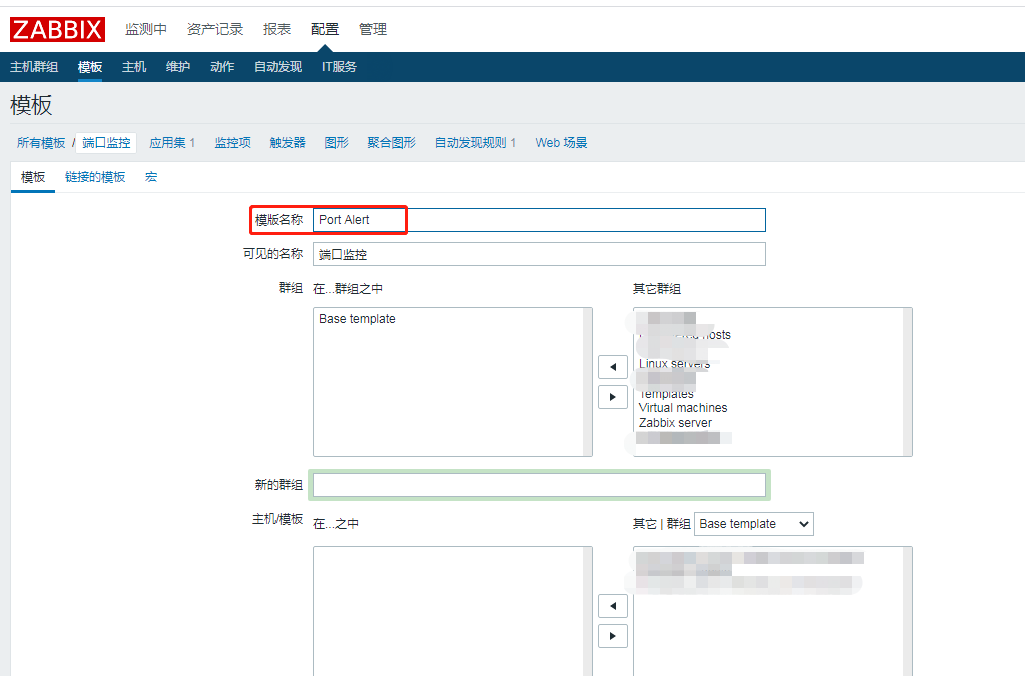
Task: Open the 管理 menu
Action: coord(373,29)
